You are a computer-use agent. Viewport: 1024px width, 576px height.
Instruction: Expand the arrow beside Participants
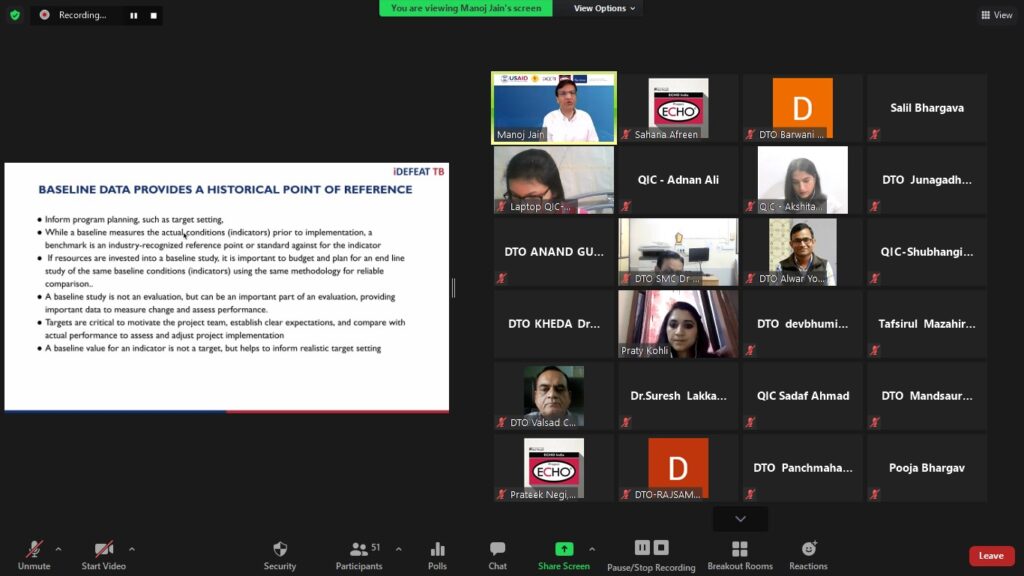tap(399, 549)
